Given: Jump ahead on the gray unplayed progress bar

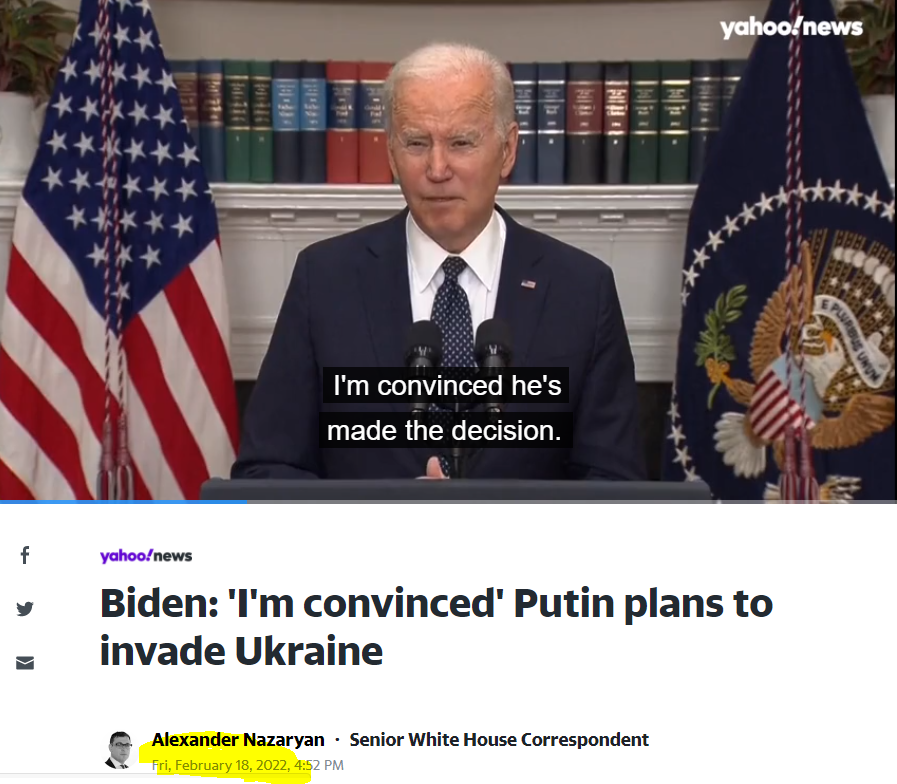Looking at the screenshot, I should tap(571, 502).
